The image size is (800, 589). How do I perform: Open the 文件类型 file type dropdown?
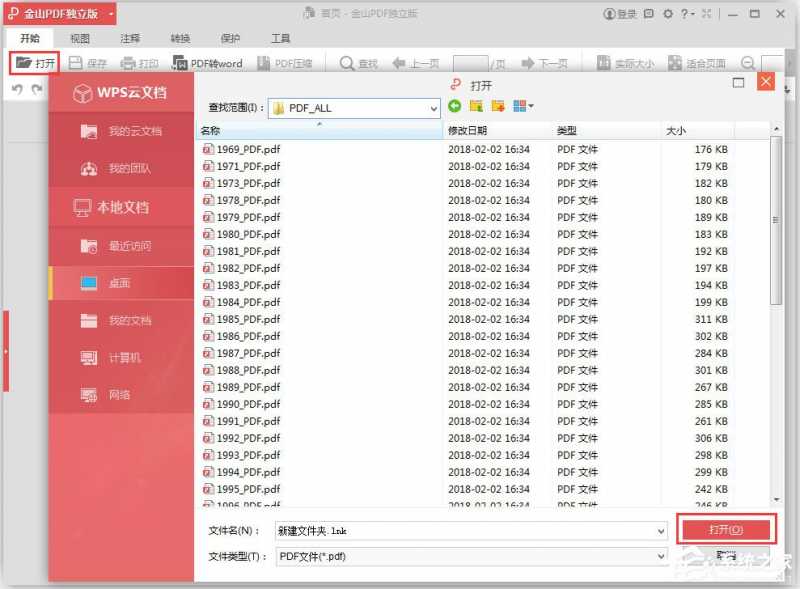(x=661, y=555)
